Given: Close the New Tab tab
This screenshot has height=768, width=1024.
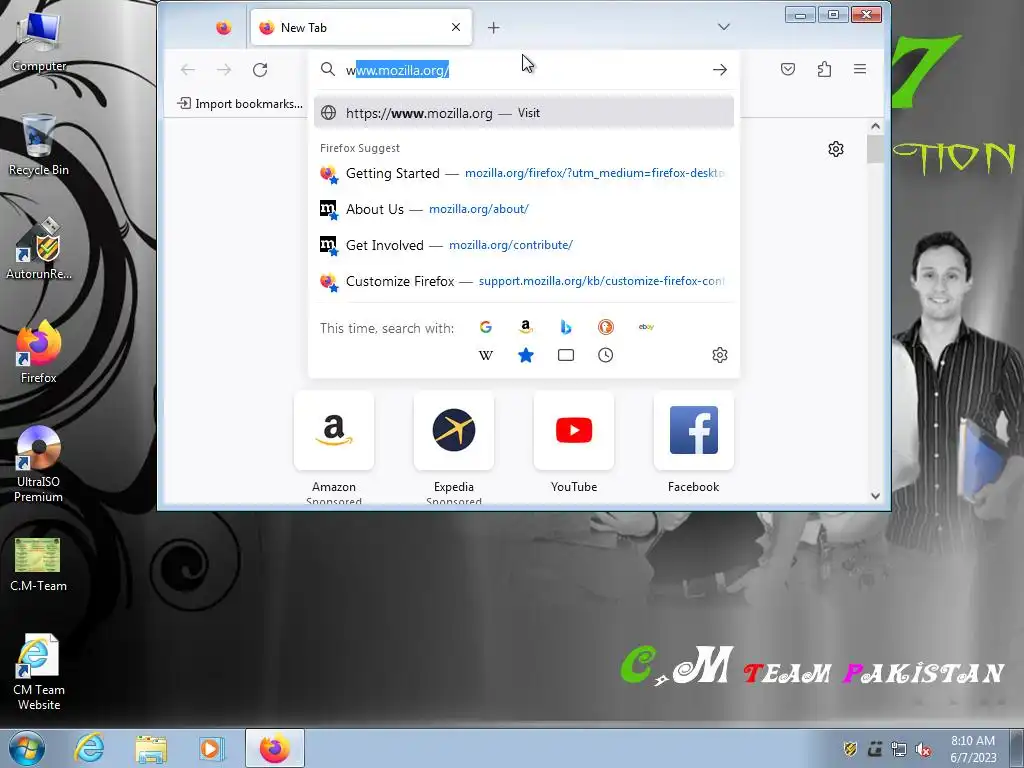Looking at the screenshot, I should click(x=456, y=27).
